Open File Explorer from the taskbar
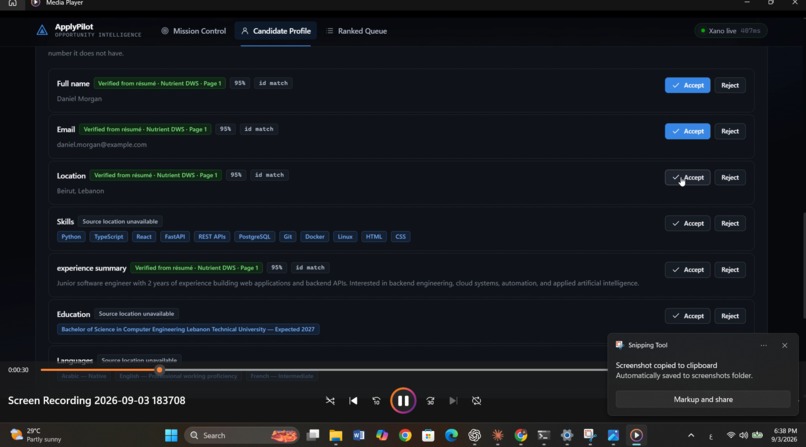 click(336, 435)
